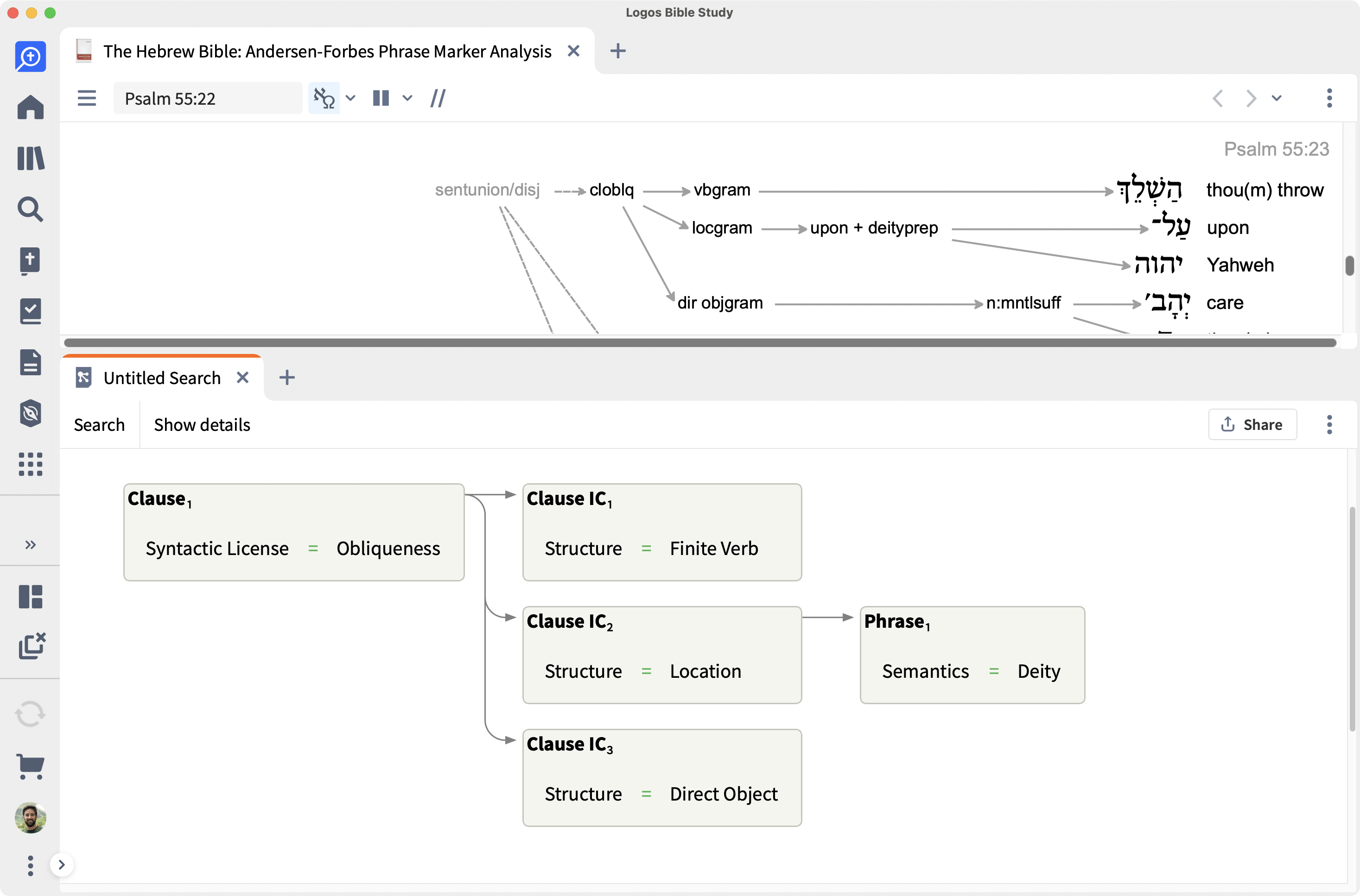Close the Andersen-Forbes Phrase Marker Analysis tab
Image resolution: width=1360 pixels, height=896 pixels.
pyautogui.click(x=573, y=51)
